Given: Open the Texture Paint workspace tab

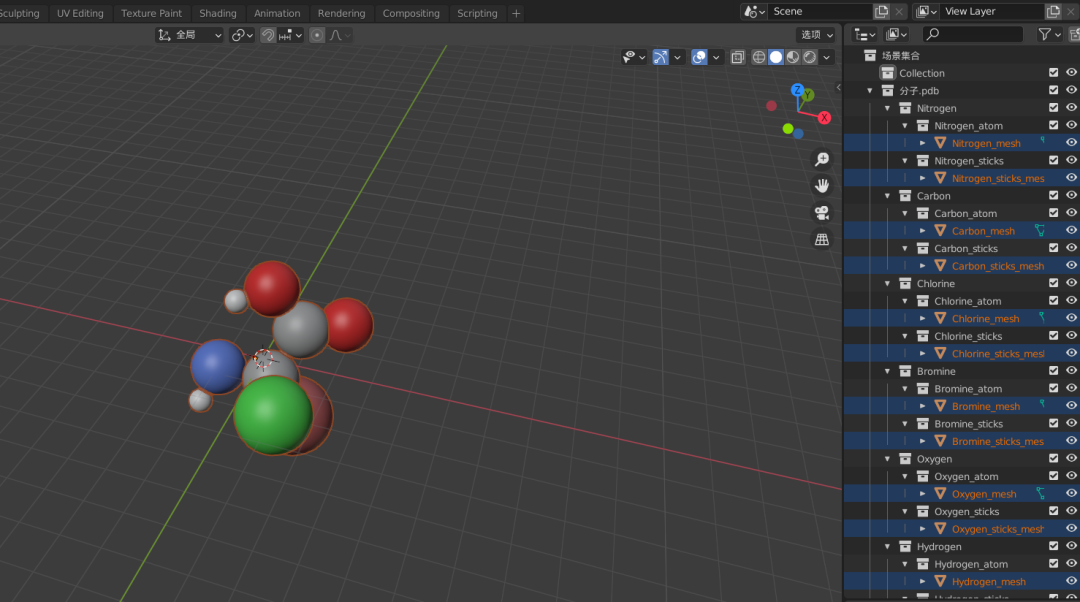Looking at the screenshot, I should click(x=152, y=13).
